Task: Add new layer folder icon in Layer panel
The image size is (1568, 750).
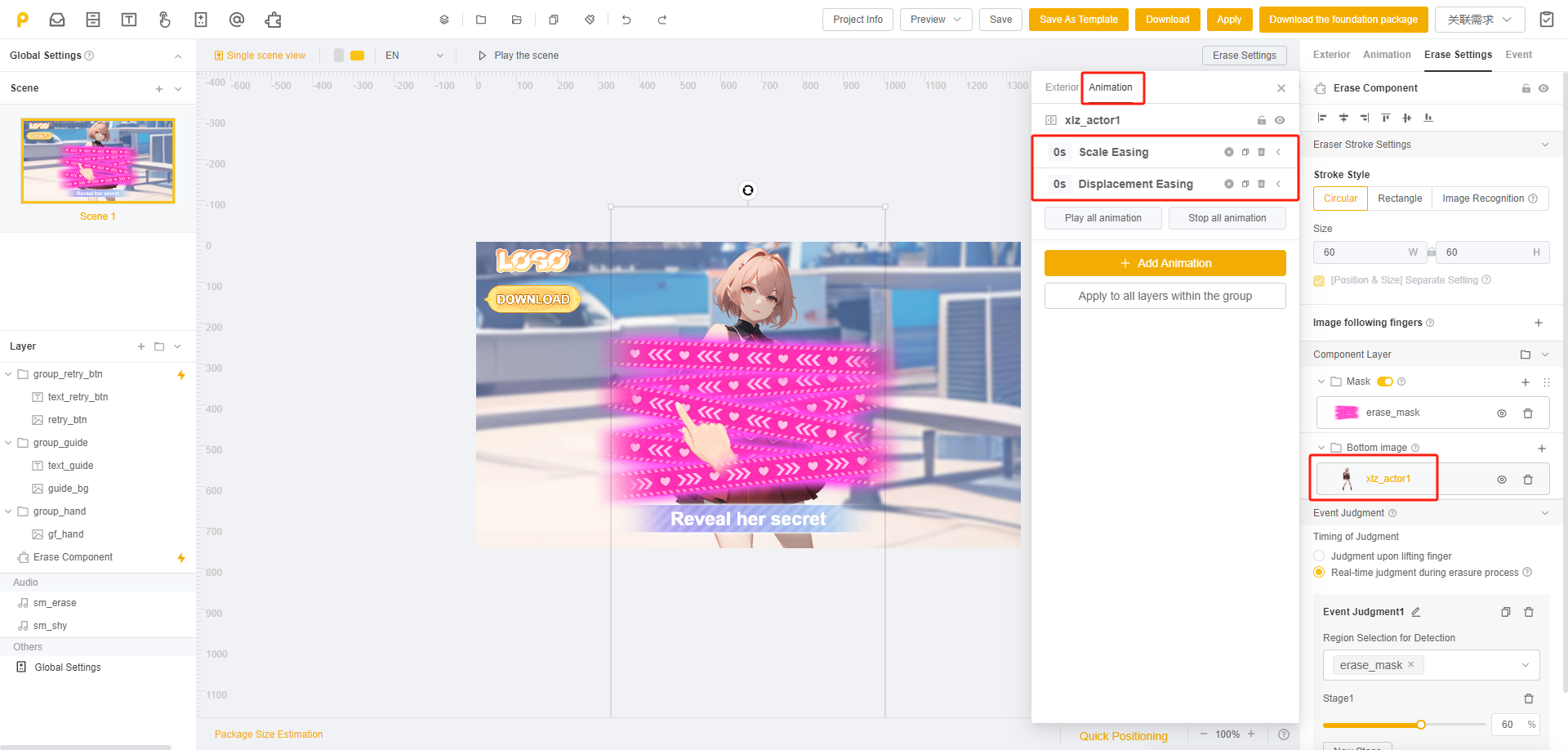Action: click(159, 346)
